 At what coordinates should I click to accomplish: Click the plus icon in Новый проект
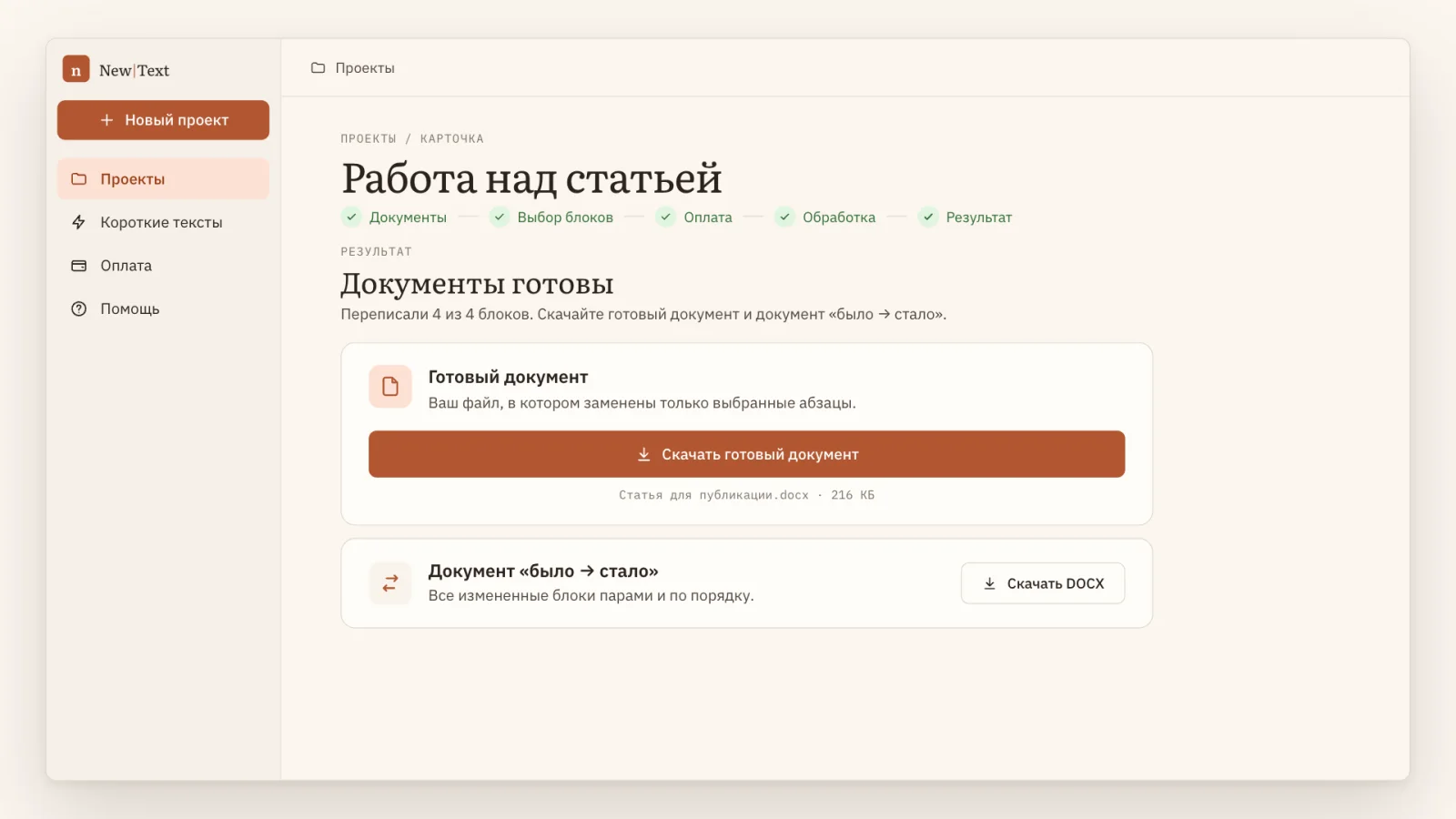(x=106, y=120)
